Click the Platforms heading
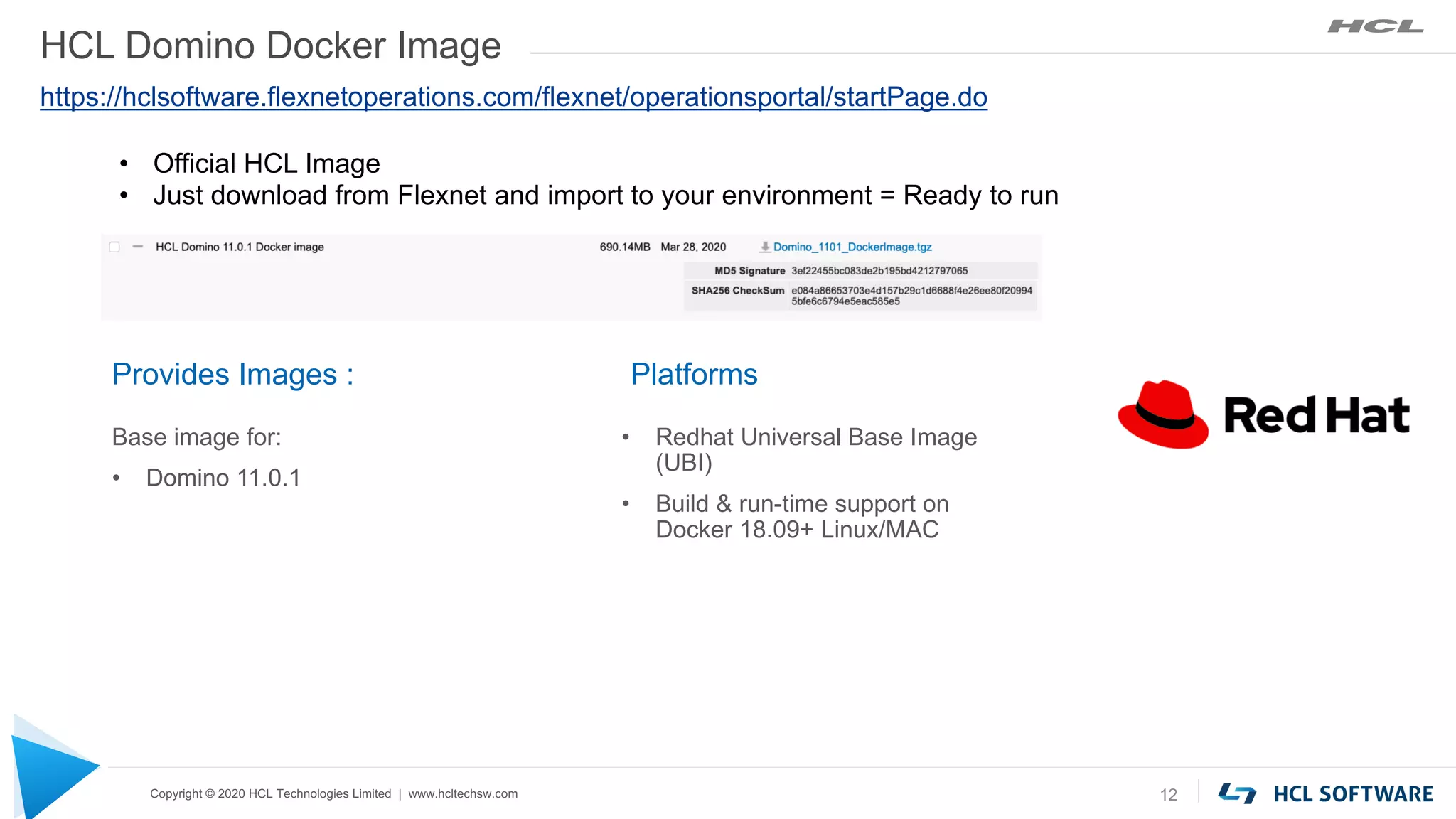 (x=694, y=374)
